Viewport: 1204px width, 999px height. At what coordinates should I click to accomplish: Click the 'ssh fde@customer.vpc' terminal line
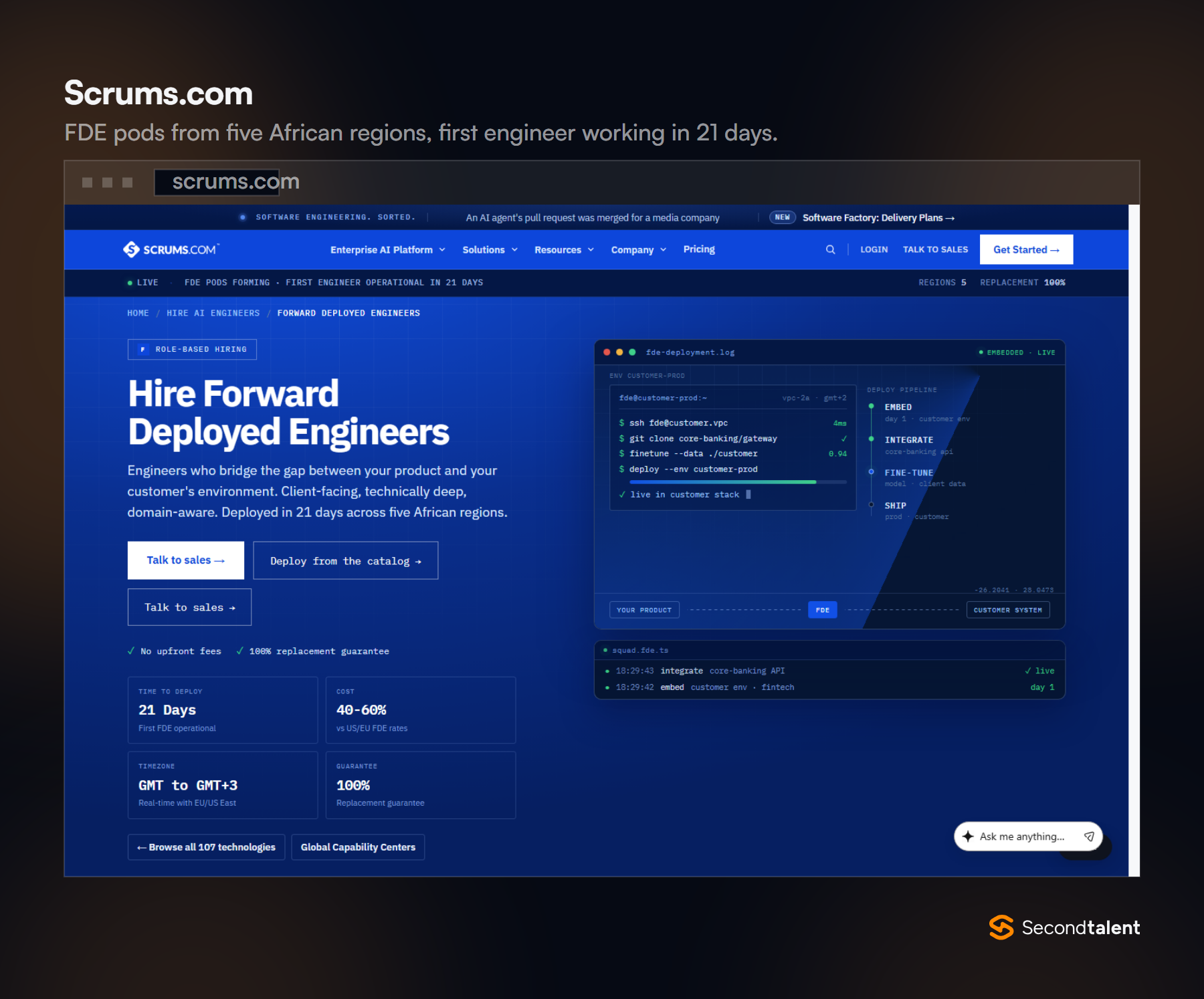[732, 423]
